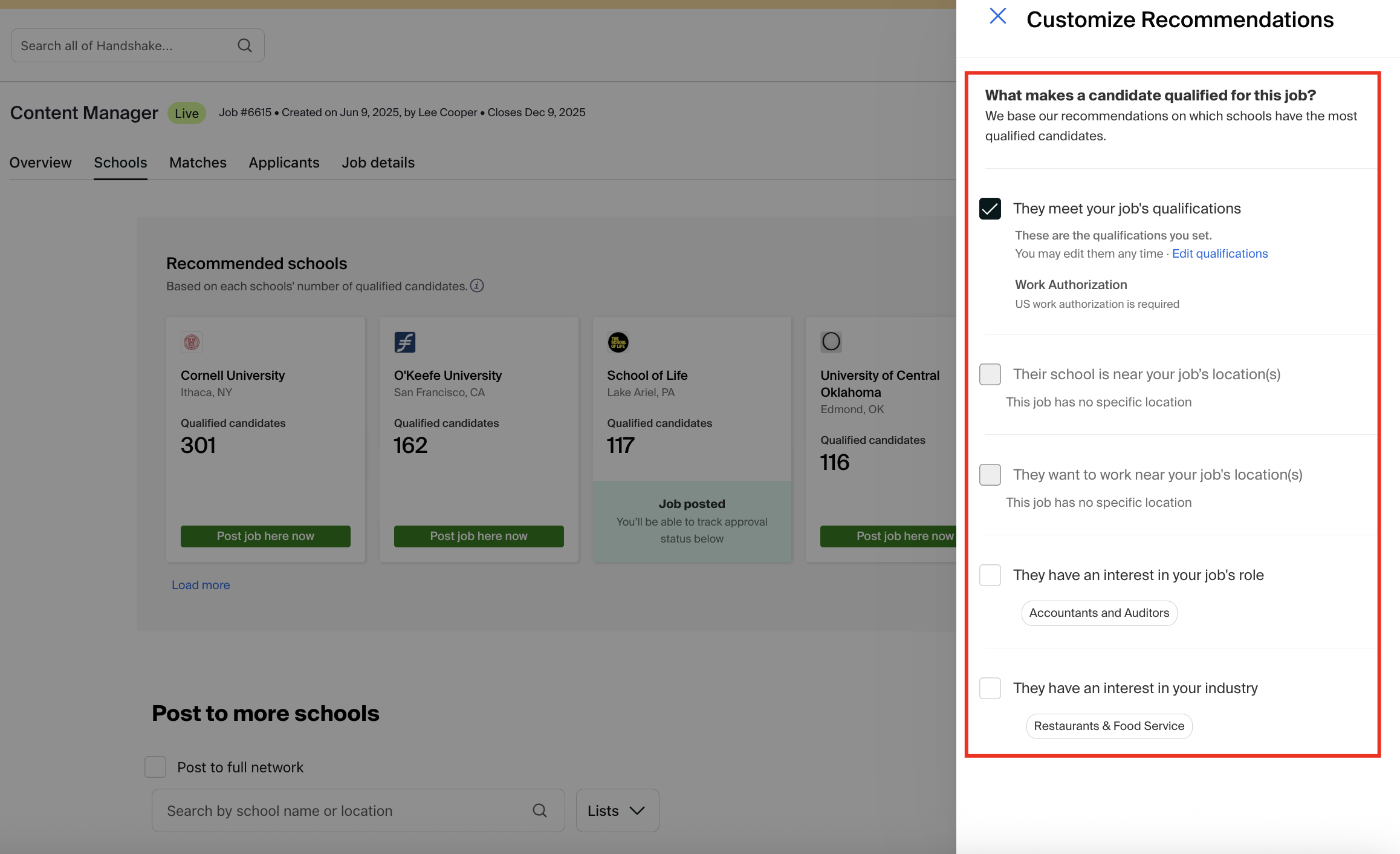Viewport: 1400px width, 854px height.
Task: Click the magnifier in school name search
Action: coord(540,810)
